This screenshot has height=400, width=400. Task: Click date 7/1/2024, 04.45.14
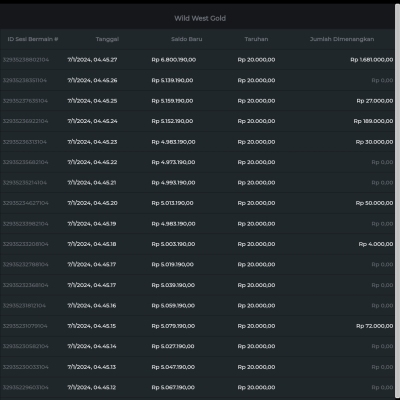pos(92,346)
